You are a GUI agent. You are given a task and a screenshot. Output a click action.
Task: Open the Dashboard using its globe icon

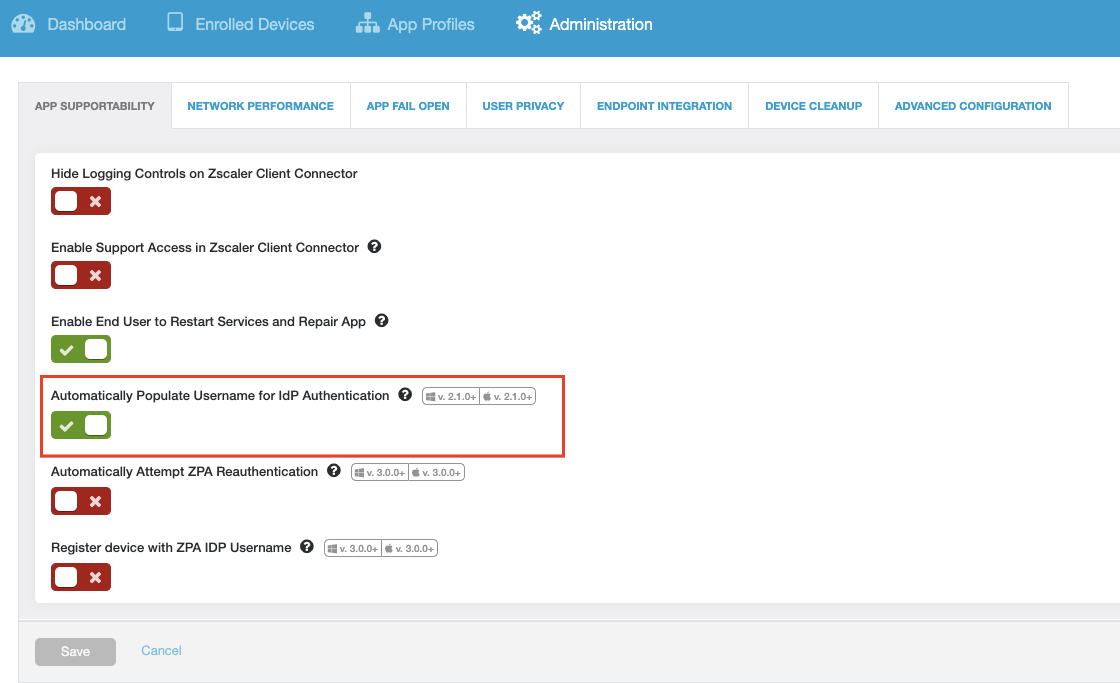[x=22, y=22]
